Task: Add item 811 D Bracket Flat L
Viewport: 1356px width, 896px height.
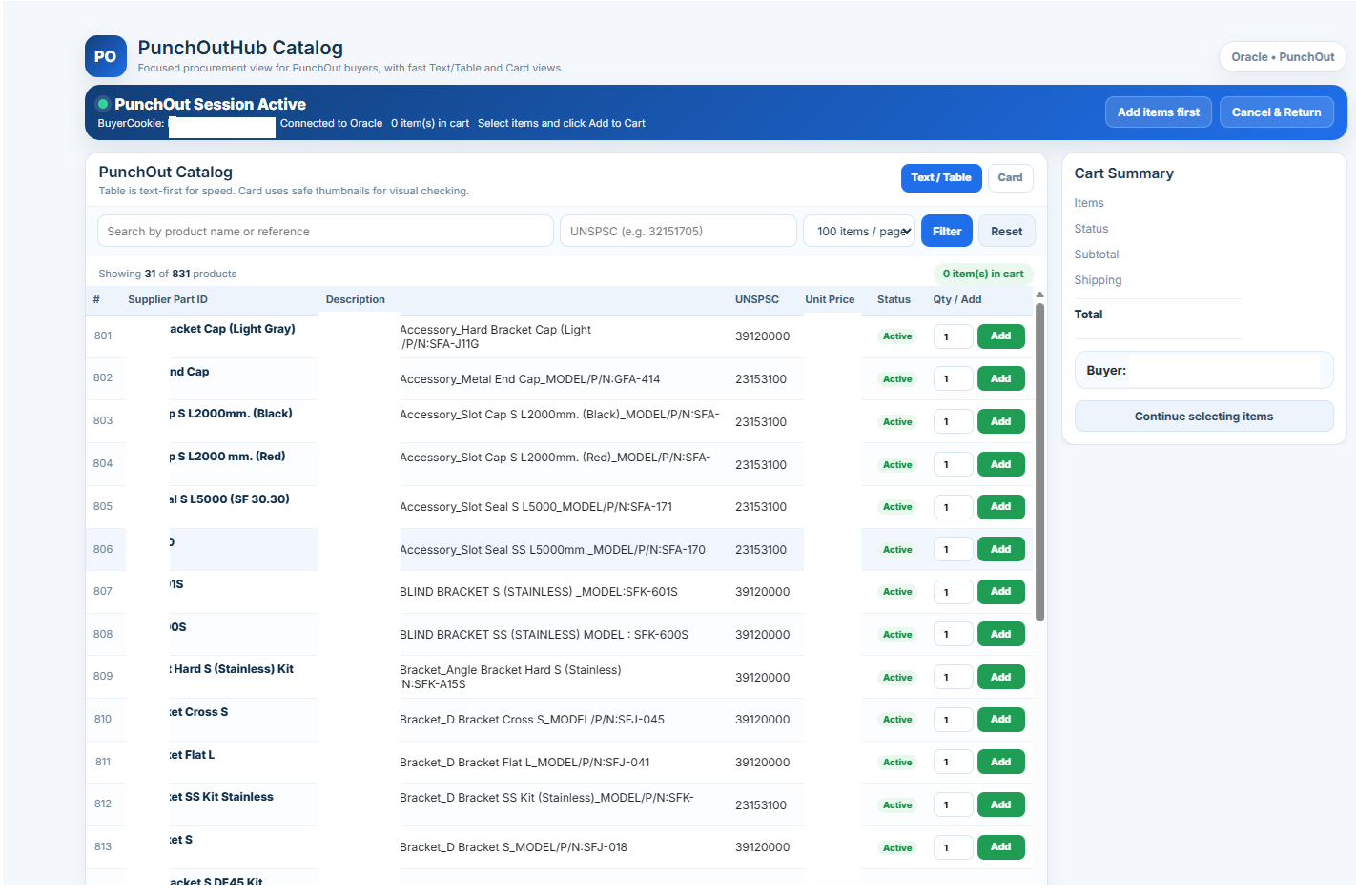Action: [1000, 762]
